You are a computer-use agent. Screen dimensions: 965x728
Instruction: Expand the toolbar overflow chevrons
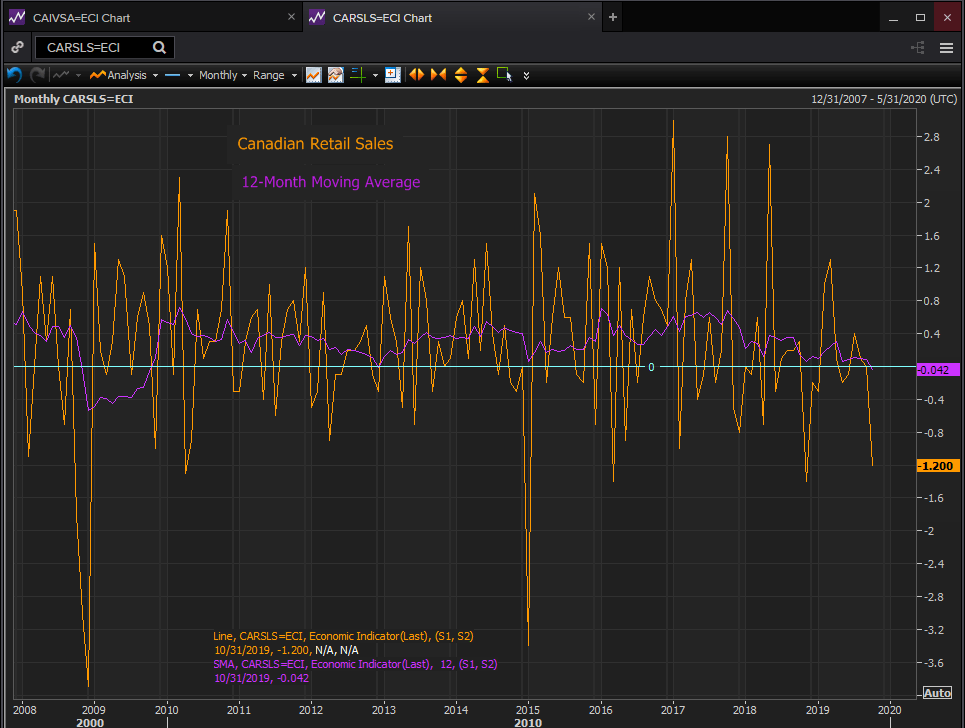[x=526, y=76]
